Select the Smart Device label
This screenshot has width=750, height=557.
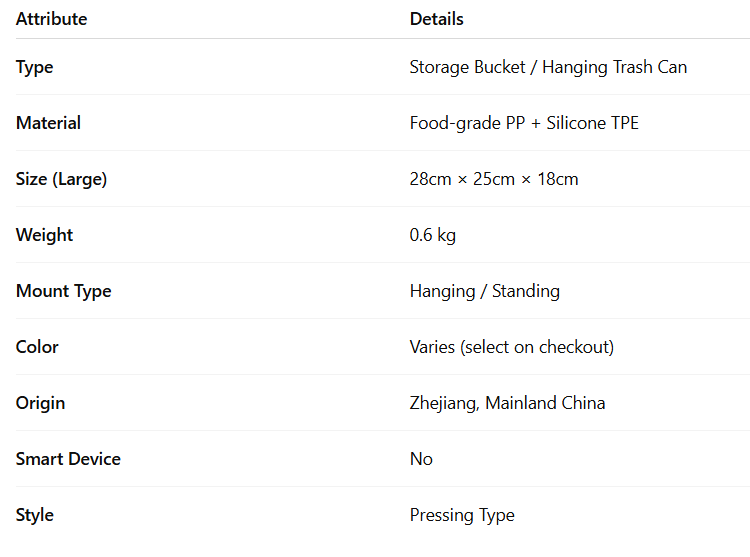[68, 459]
